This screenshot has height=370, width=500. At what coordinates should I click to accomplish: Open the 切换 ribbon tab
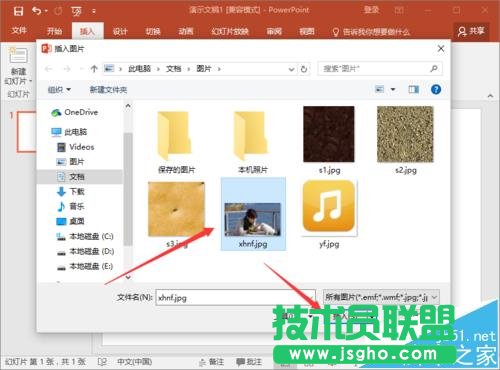(153, 31)
